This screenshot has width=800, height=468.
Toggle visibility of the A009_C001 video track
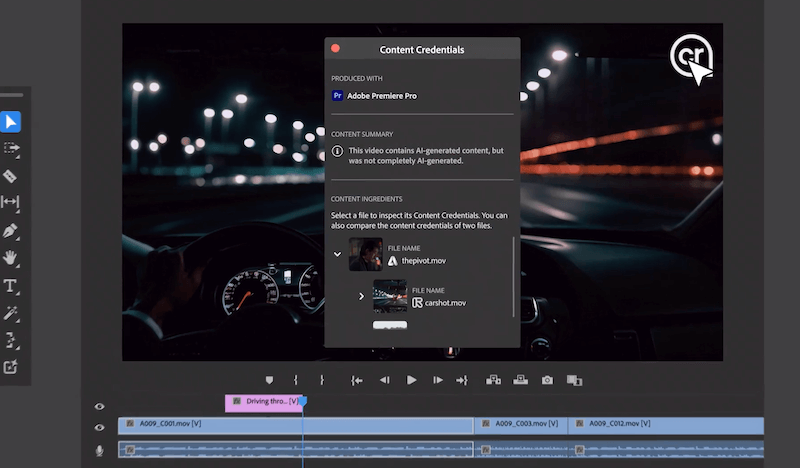tap(99, 428)
